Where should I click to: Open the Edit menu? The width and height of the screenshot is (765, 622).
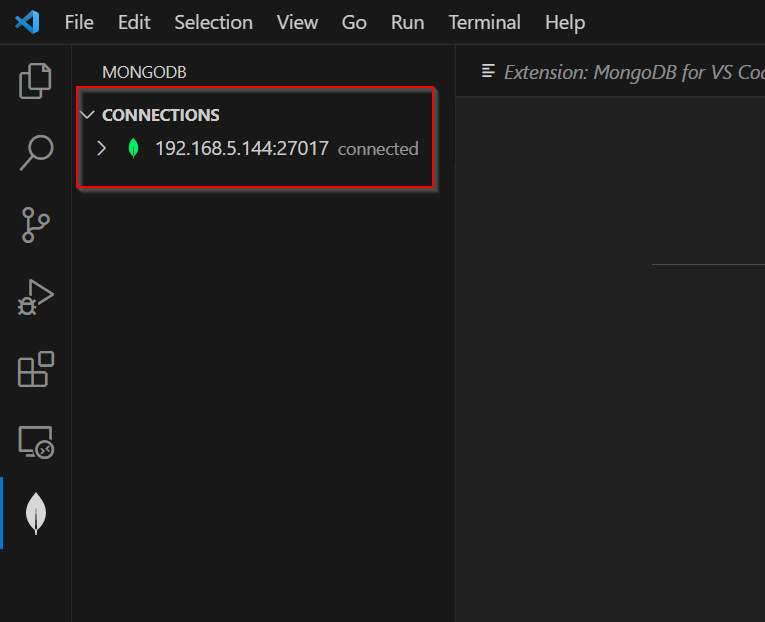point(134,22)
